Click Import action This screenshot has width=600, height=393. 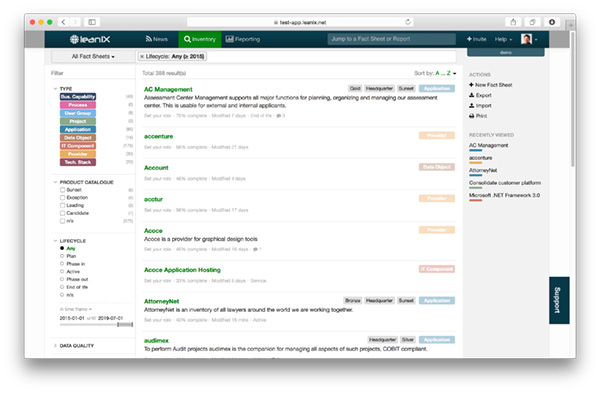click(x=480, y=106)
